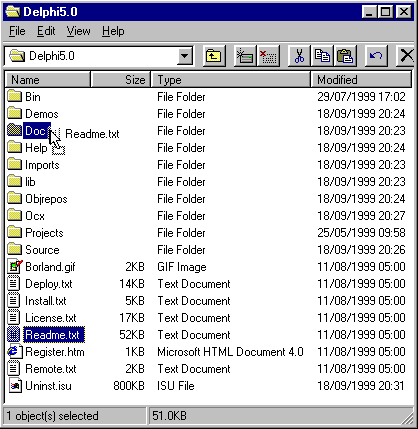
Task: Sort by the Modified column header
Action: 361,80
